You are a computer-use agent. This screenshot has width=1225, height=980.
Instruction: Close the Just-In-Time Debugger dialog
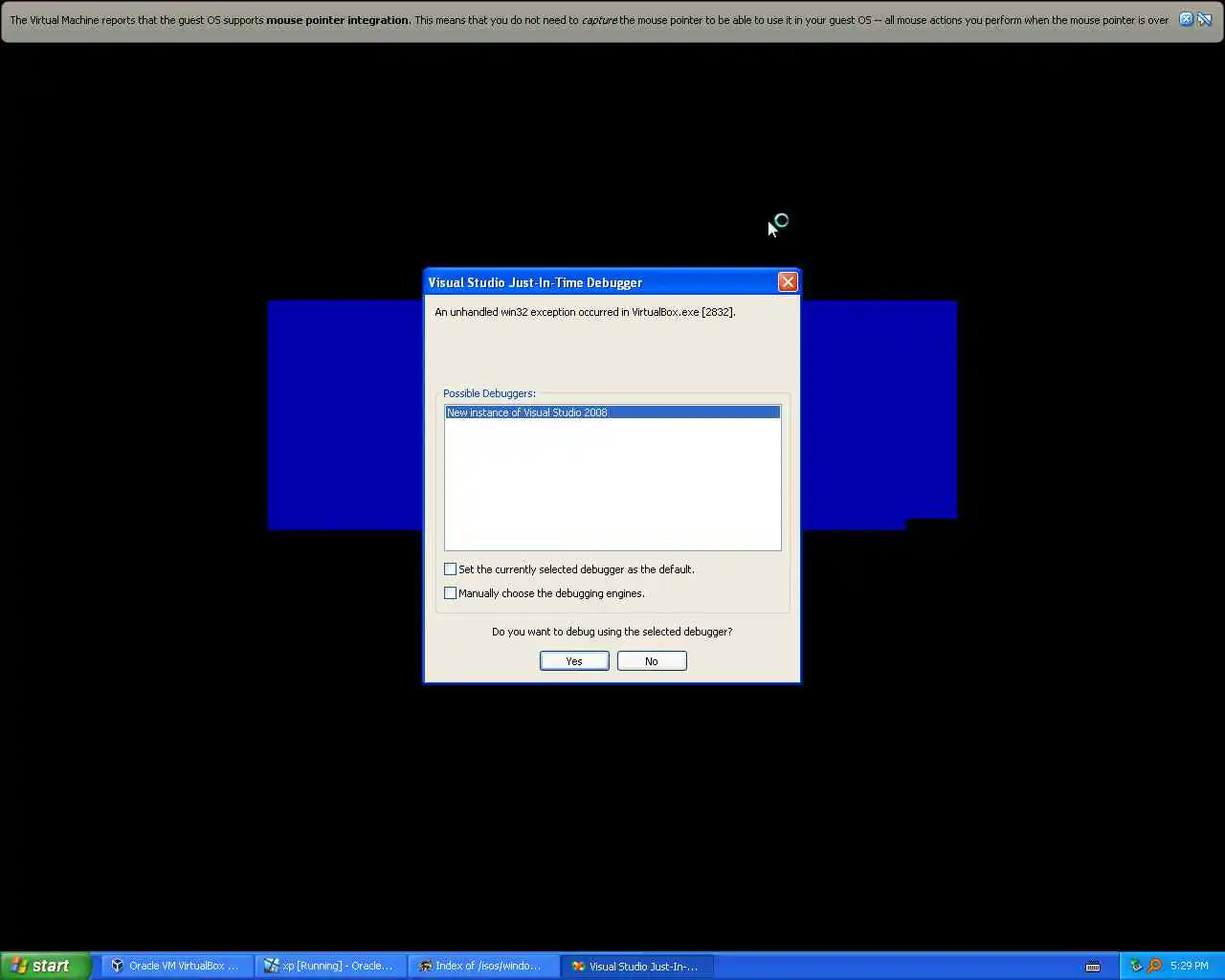pyautogui.click(x=788, y=281)
